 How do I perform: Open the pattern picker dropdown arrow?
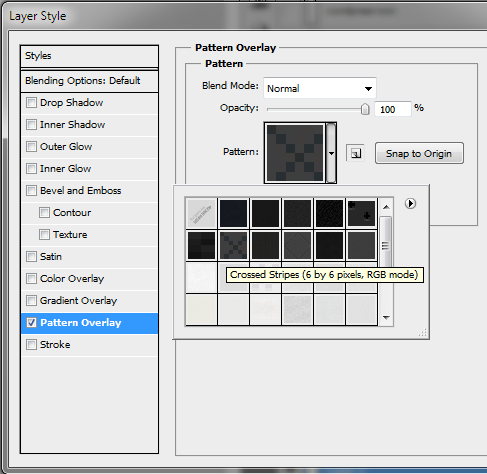[331, 153]
